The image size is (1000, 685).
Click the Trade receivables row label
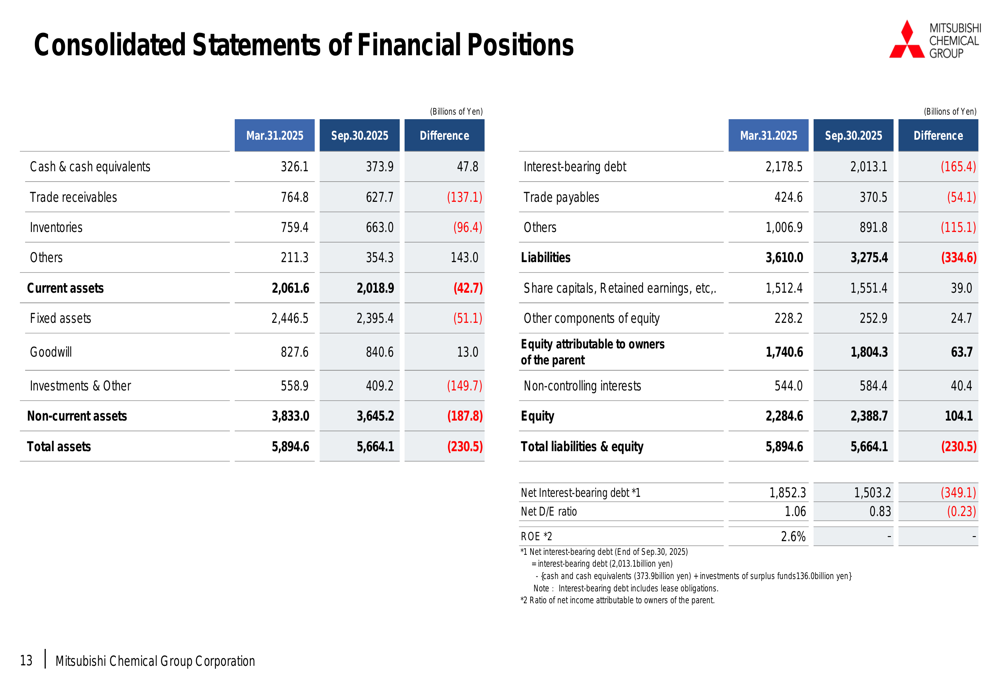tap(73, 197)
